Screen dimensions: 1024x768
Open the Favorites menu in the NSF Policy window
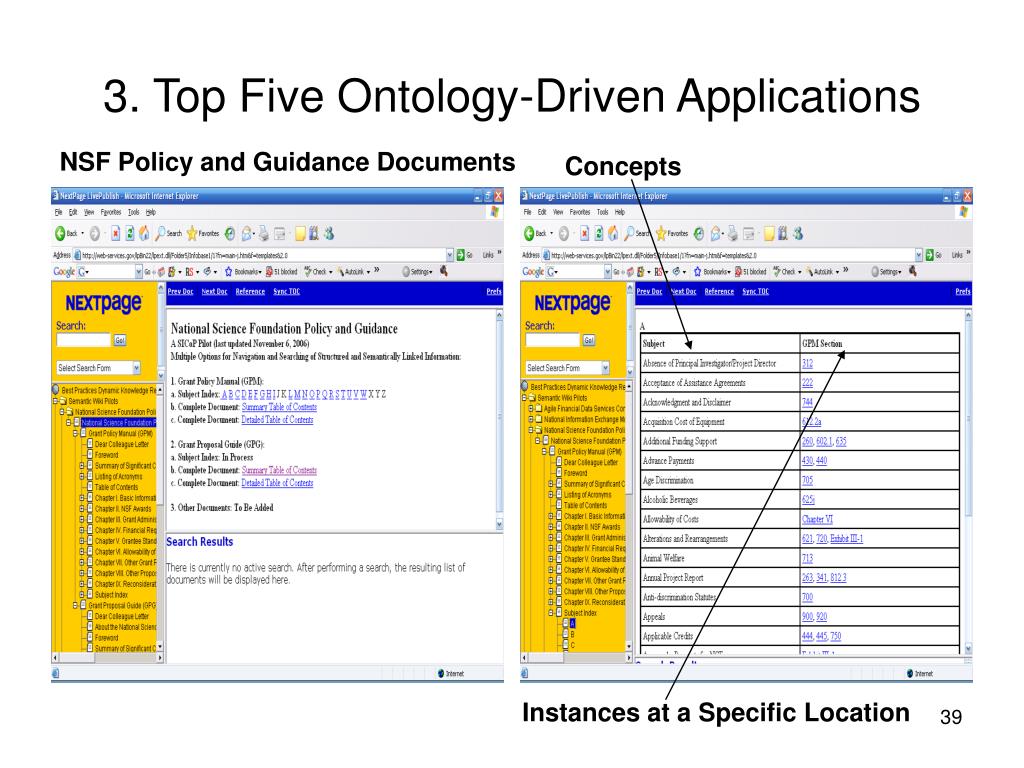tap(111, 212)
